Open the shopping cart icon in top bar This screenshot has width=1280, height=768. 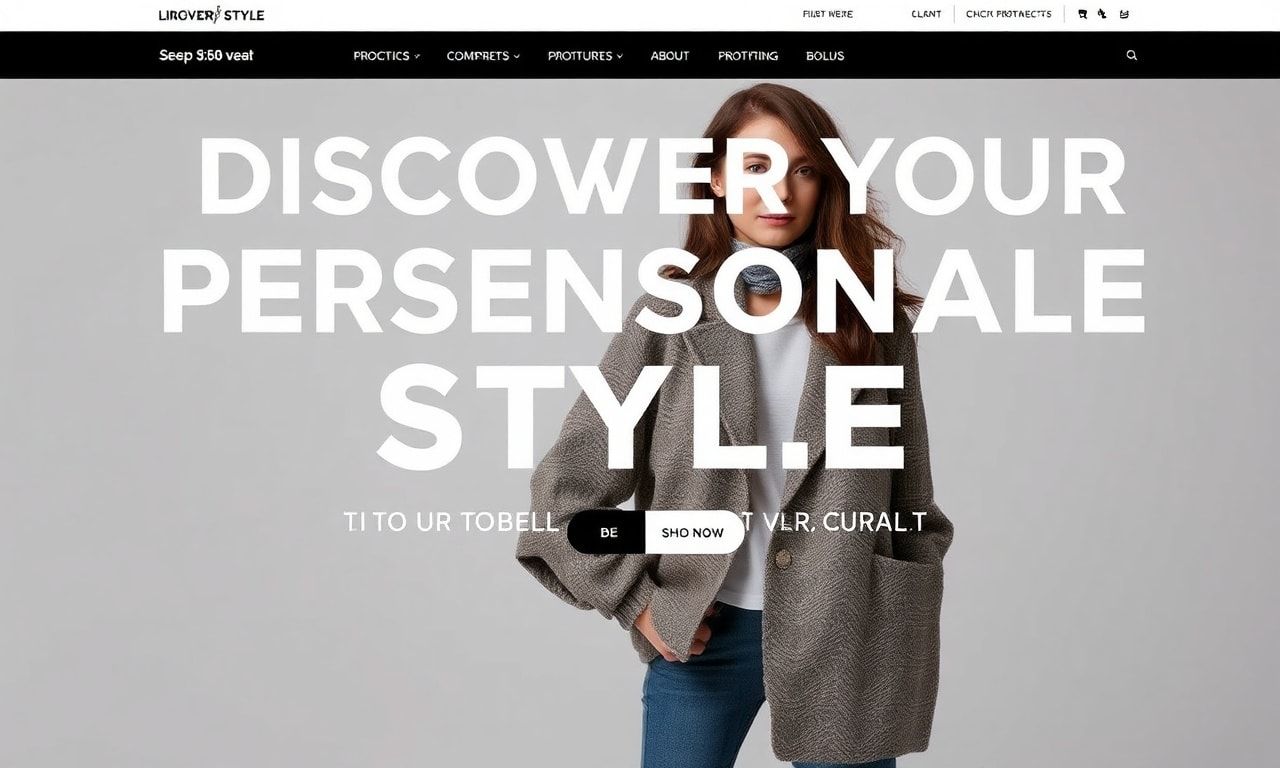[x=1083, y=15]
